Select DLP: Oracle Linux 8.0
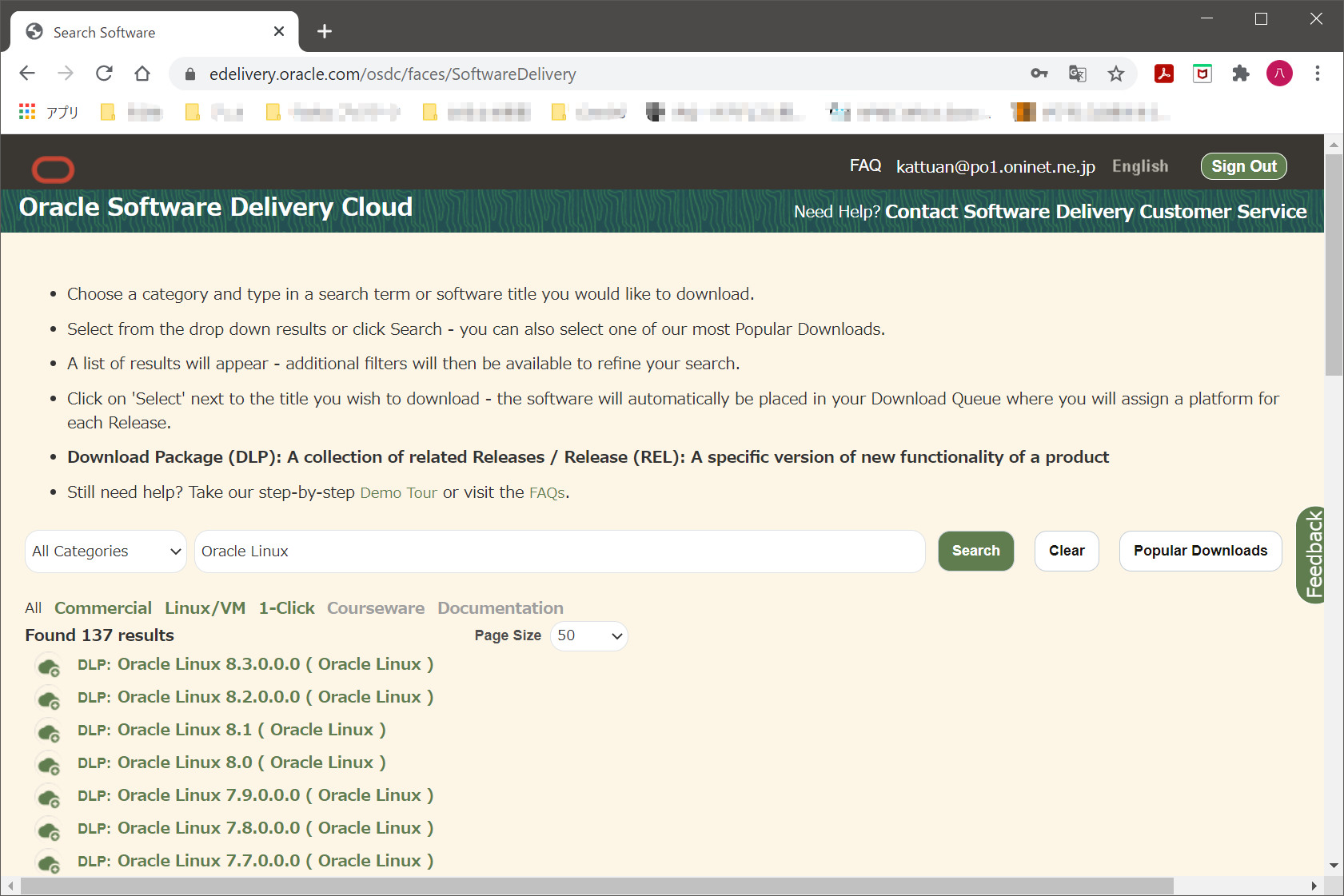 point(232,763)
